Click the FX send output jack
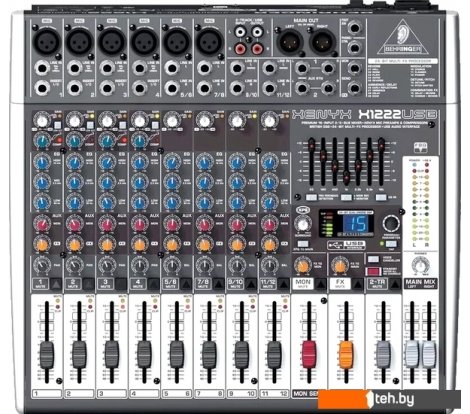 tap(355, 89)
